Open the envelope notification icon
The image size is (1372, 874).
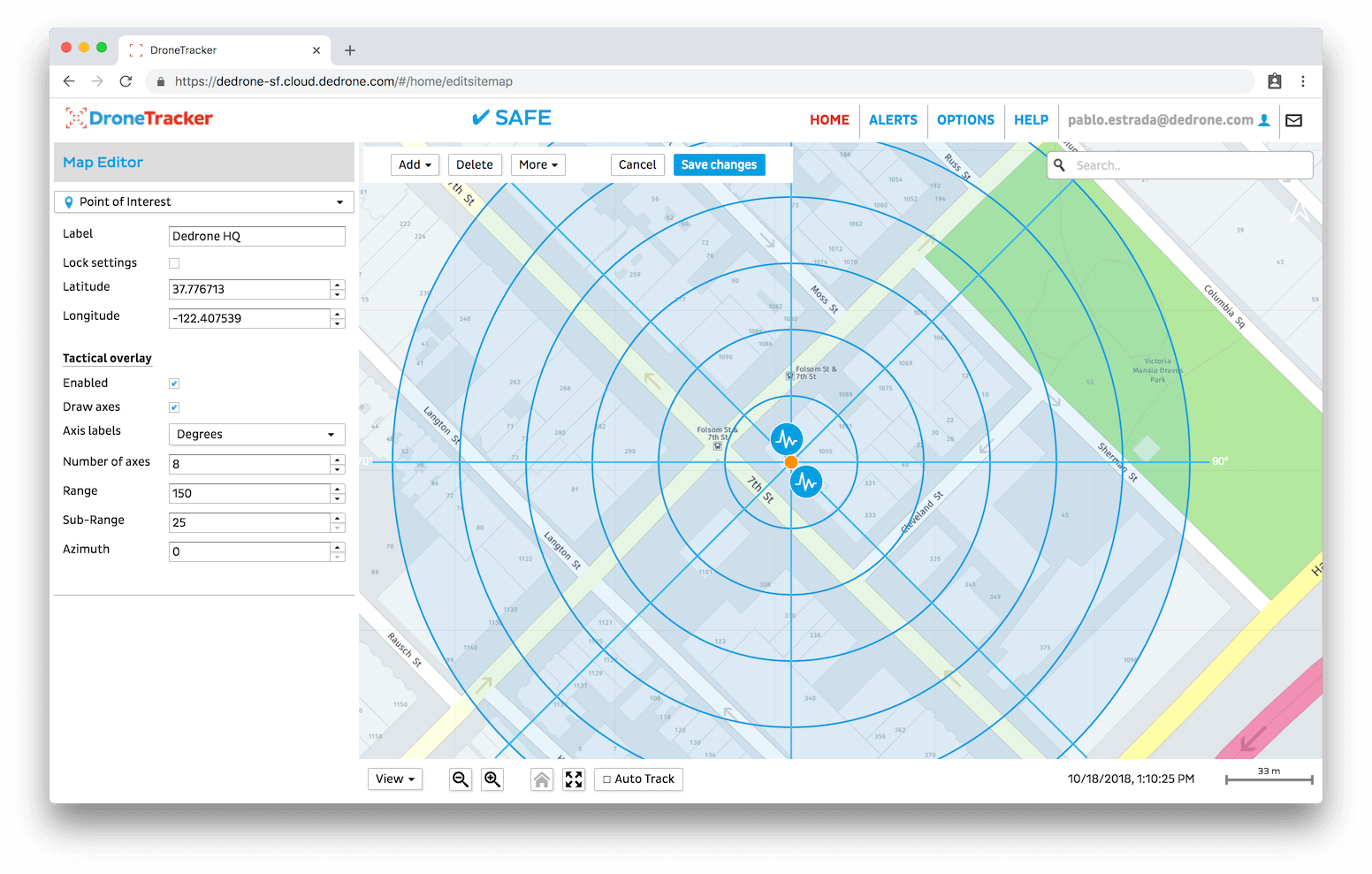pos(1293,120)
